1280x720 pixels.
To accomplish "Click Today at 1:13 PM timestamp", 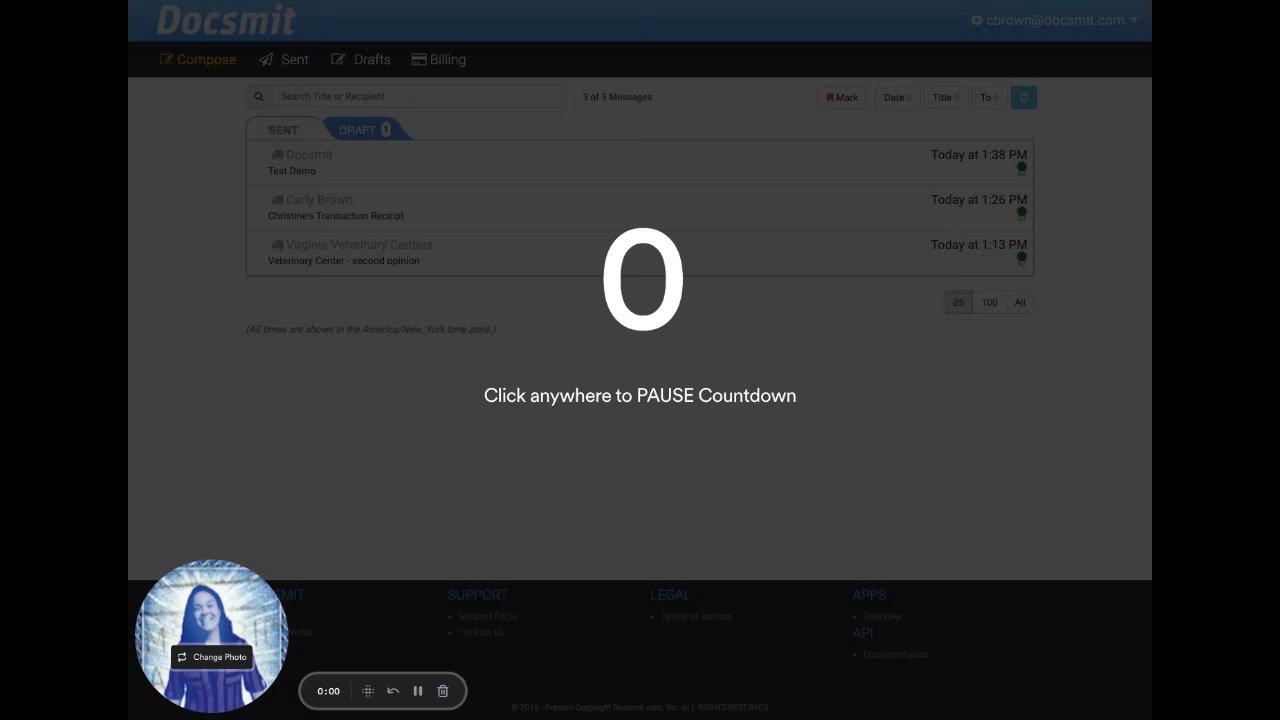I will (978, 245).
